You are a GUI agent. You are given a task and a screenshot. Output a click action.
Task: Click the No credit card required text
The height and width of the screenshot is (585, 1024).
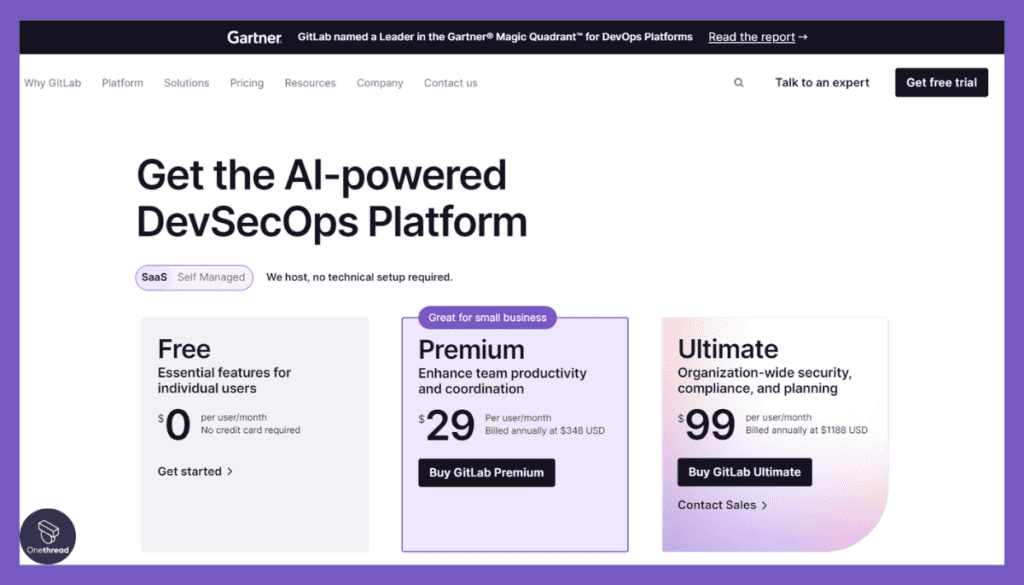250,430
